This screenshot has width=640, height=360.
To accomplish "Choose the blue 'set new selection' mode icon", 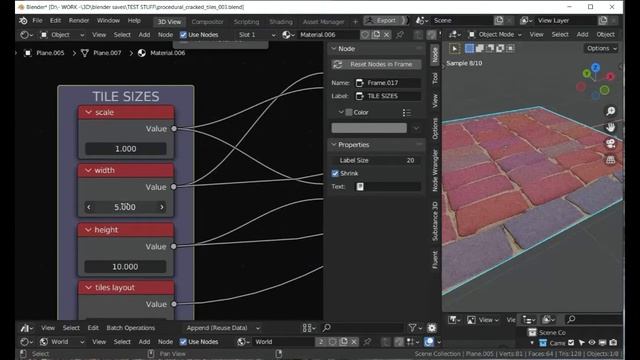I will [x=469, y=49].
